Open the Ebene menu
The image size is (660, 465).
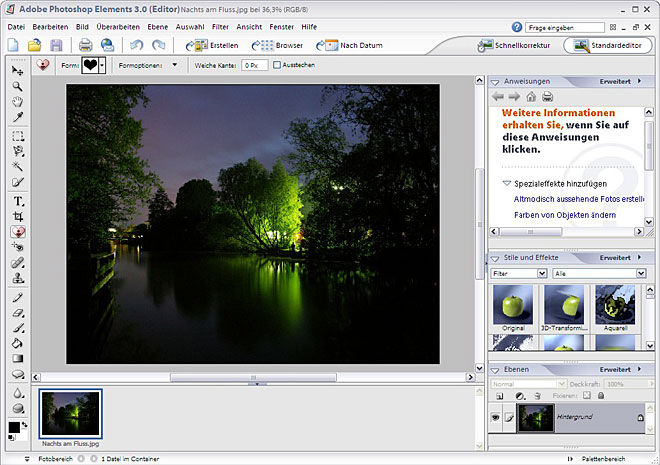pos(157,27)
